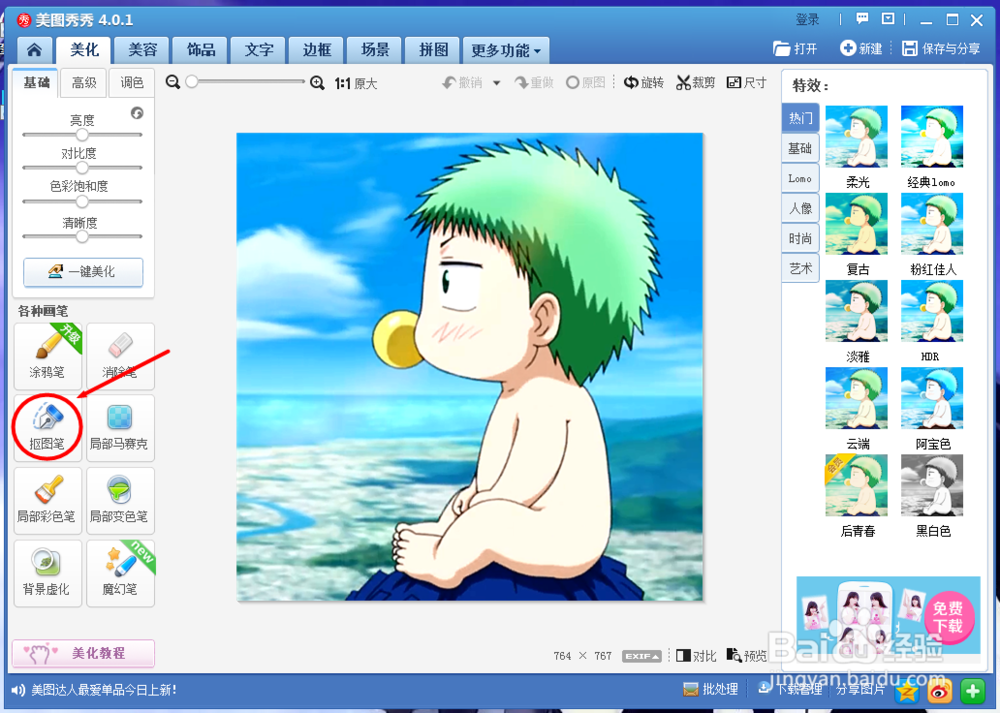1000x713 pixels.
Task: Click the green plus icon in status bar
Action: click(x=973, y=691)
